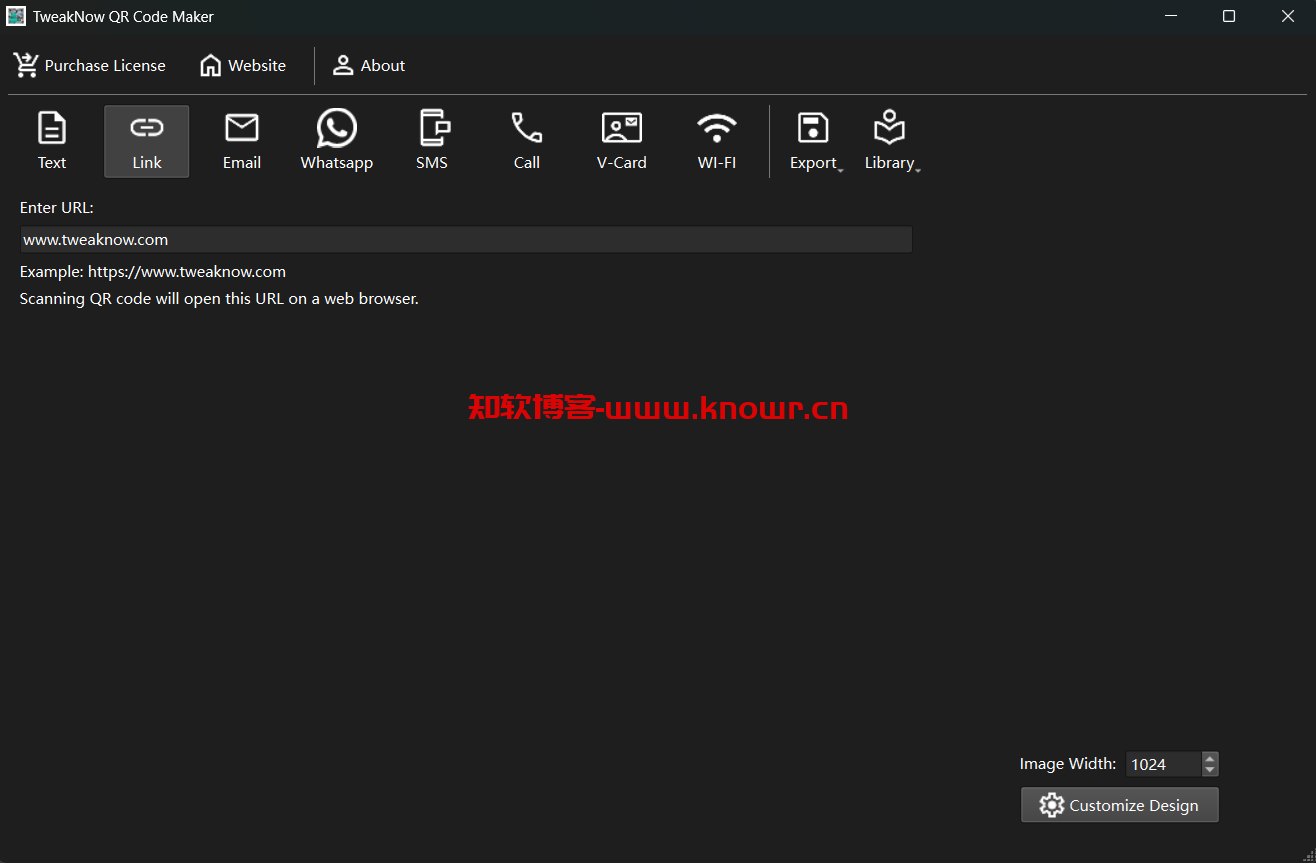Select the Link QR code type
The image size is (1316, 863).
(x=147, y=141)
